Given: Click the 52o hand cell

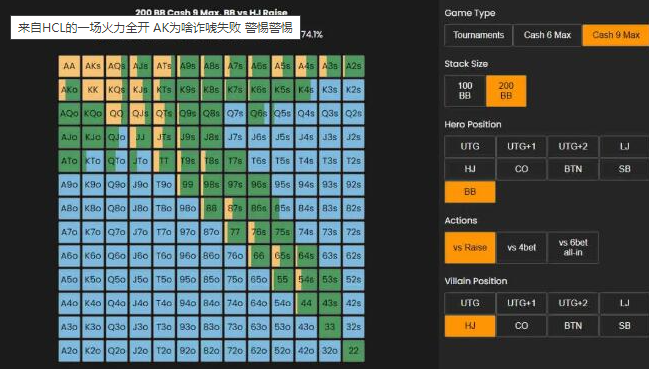Looking at the screenshot, I should click(282, 351).
